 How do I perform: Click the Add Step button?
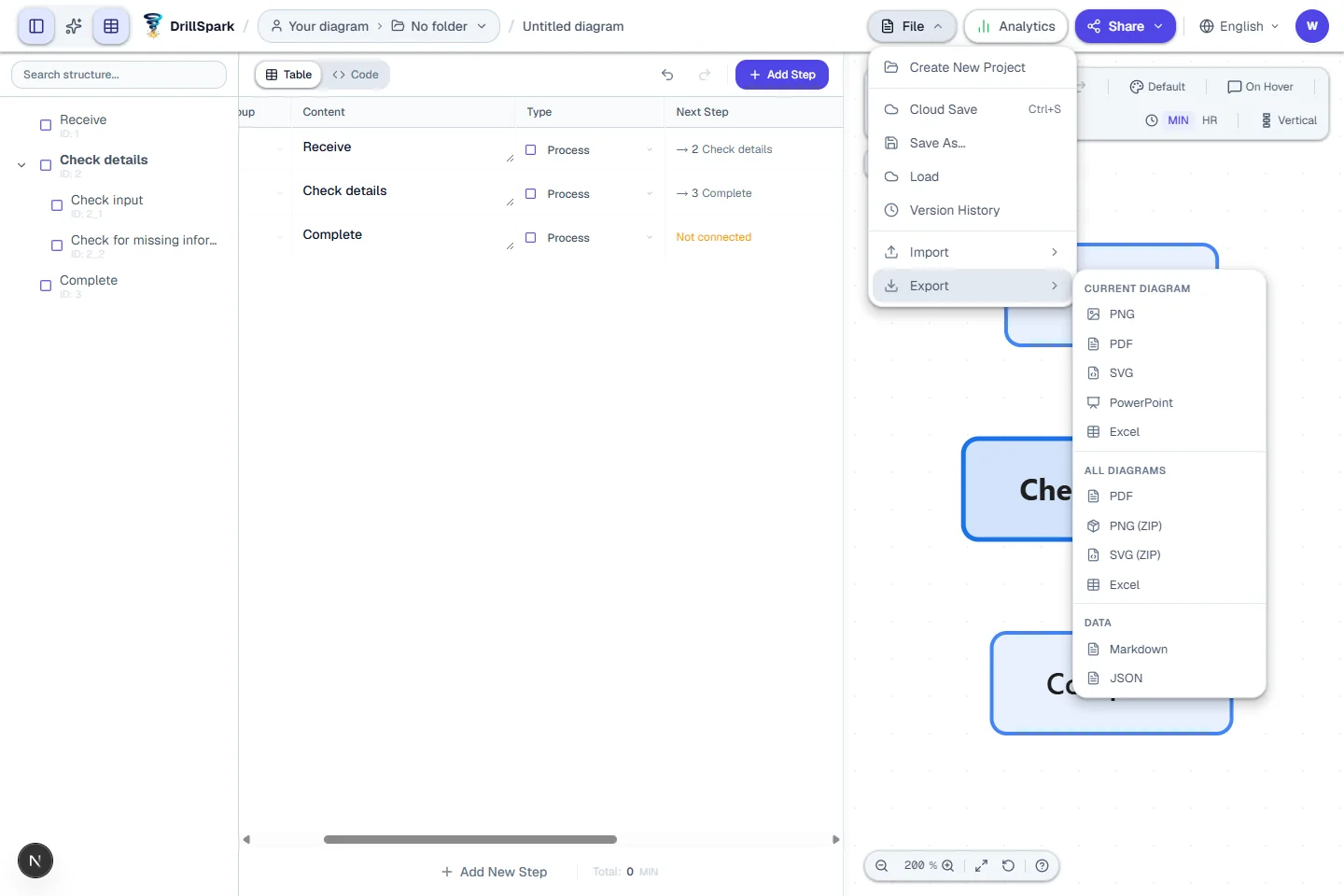782,75
